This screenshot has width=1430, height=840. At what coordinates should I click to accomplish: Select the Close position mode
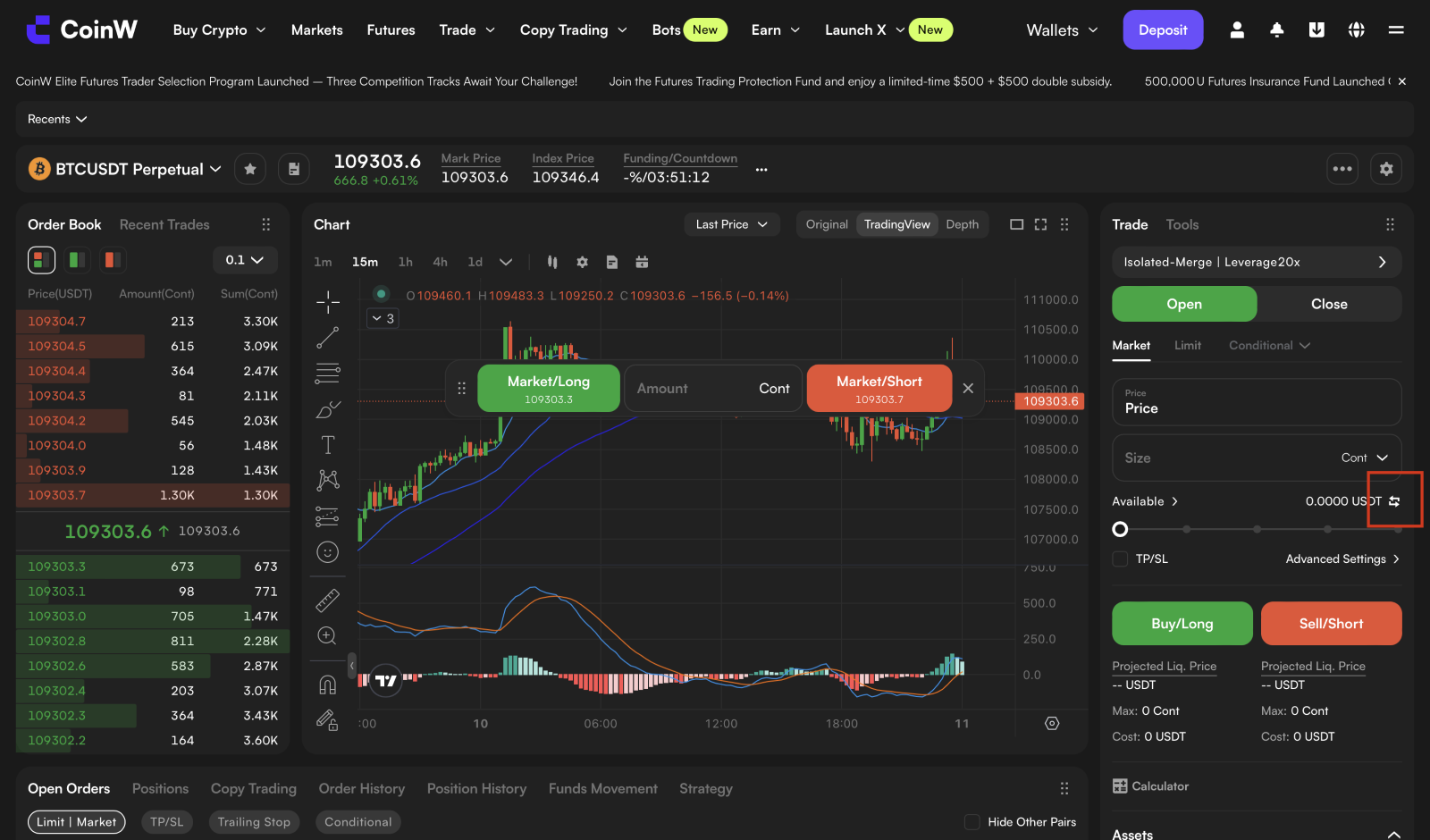[1329, 304]
